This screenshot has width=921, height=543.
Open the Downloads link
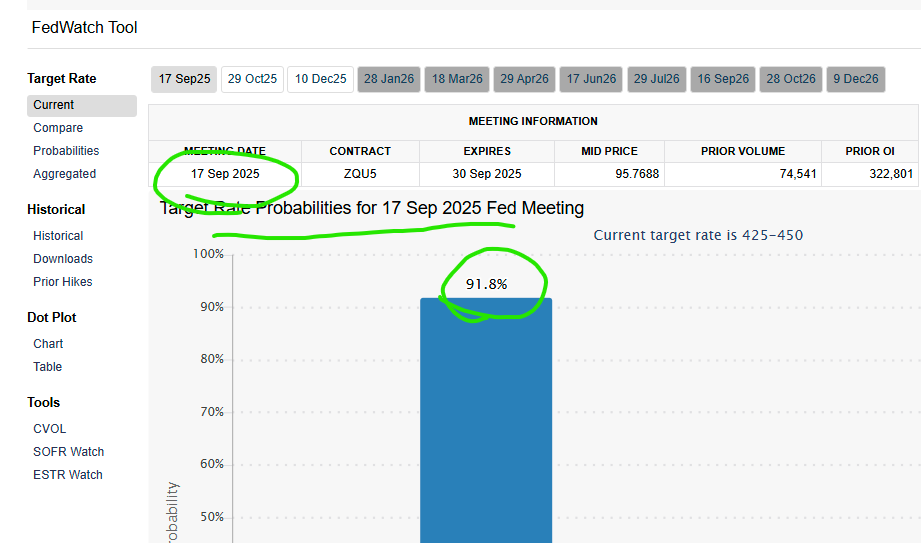click(x=63, y=259)
